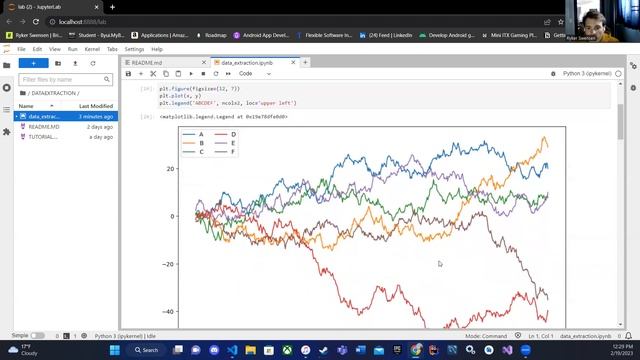This screenshot has width=640, height=360.
Task: Open Visual Studio Code from taskbar
Action: (232, 350)
